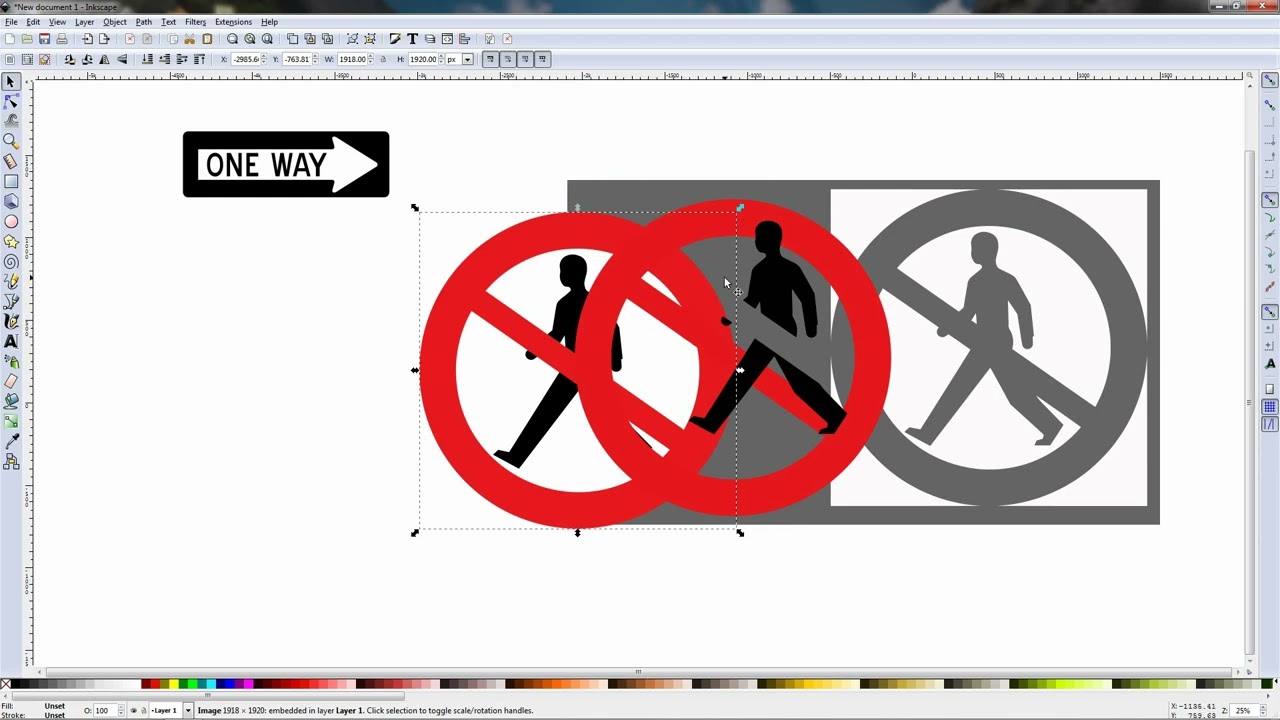The image size is (1280, 720).
Task: Select the Ellipse circle tool
Action: coord(11,221)
